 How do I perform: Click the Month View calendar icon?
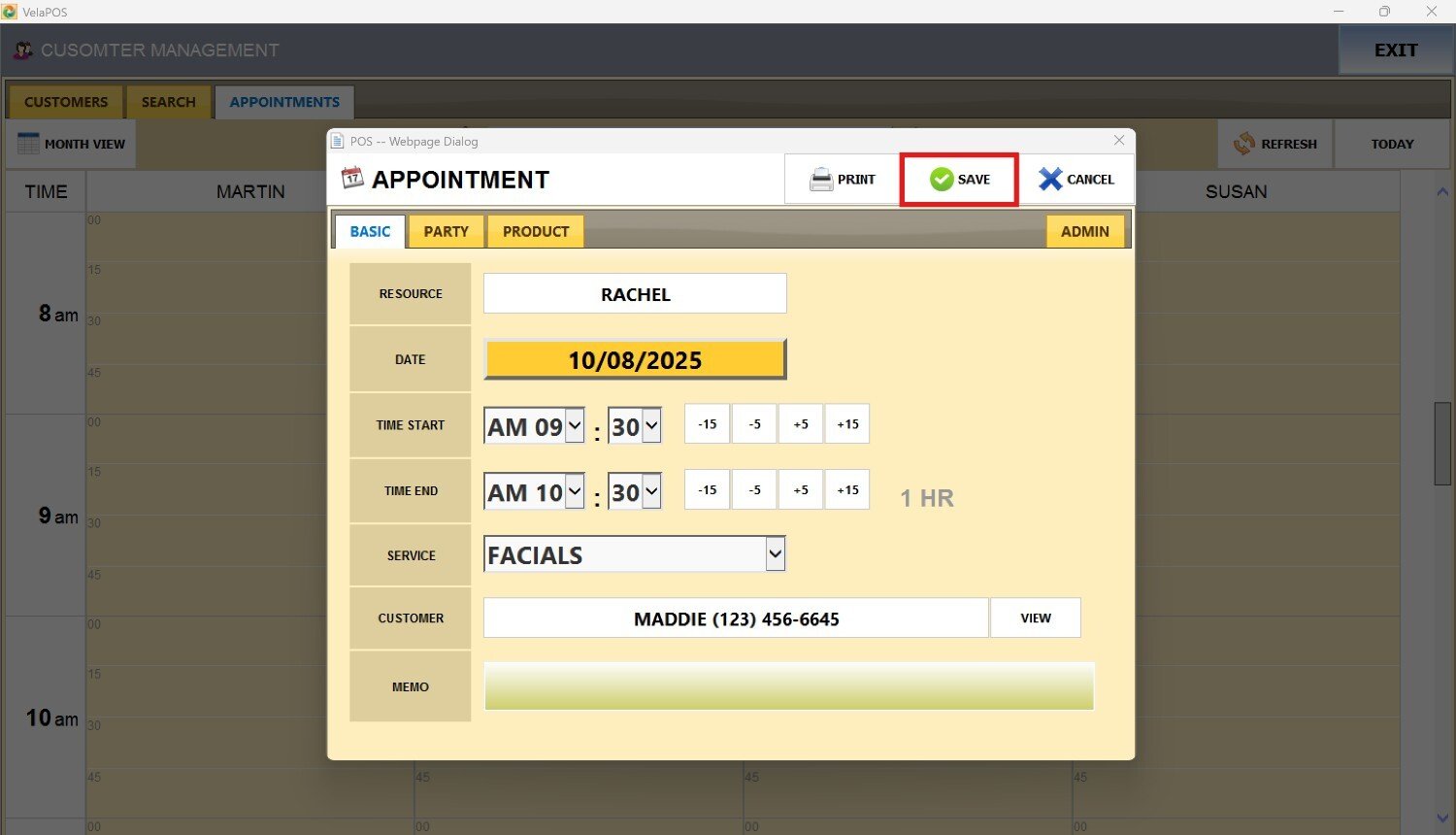28,144
